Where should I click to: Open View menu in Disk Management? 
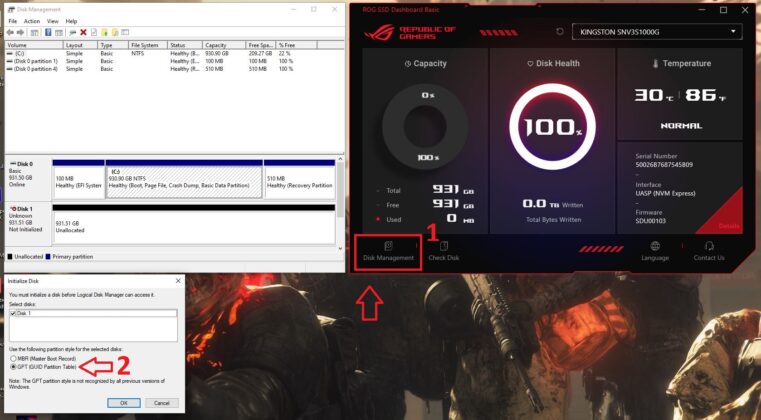52,21
